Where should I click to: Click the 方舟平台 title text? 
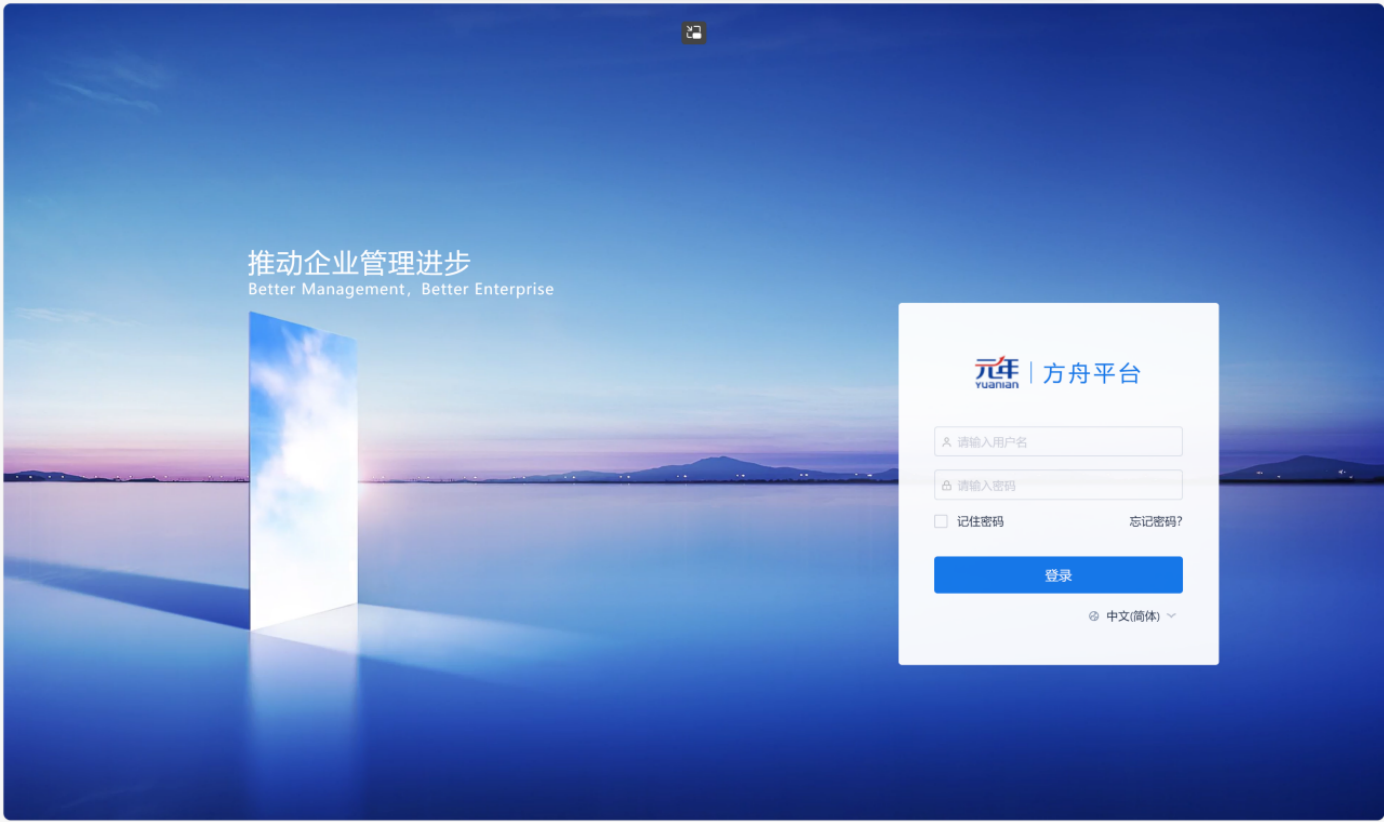coord(1091,374)
